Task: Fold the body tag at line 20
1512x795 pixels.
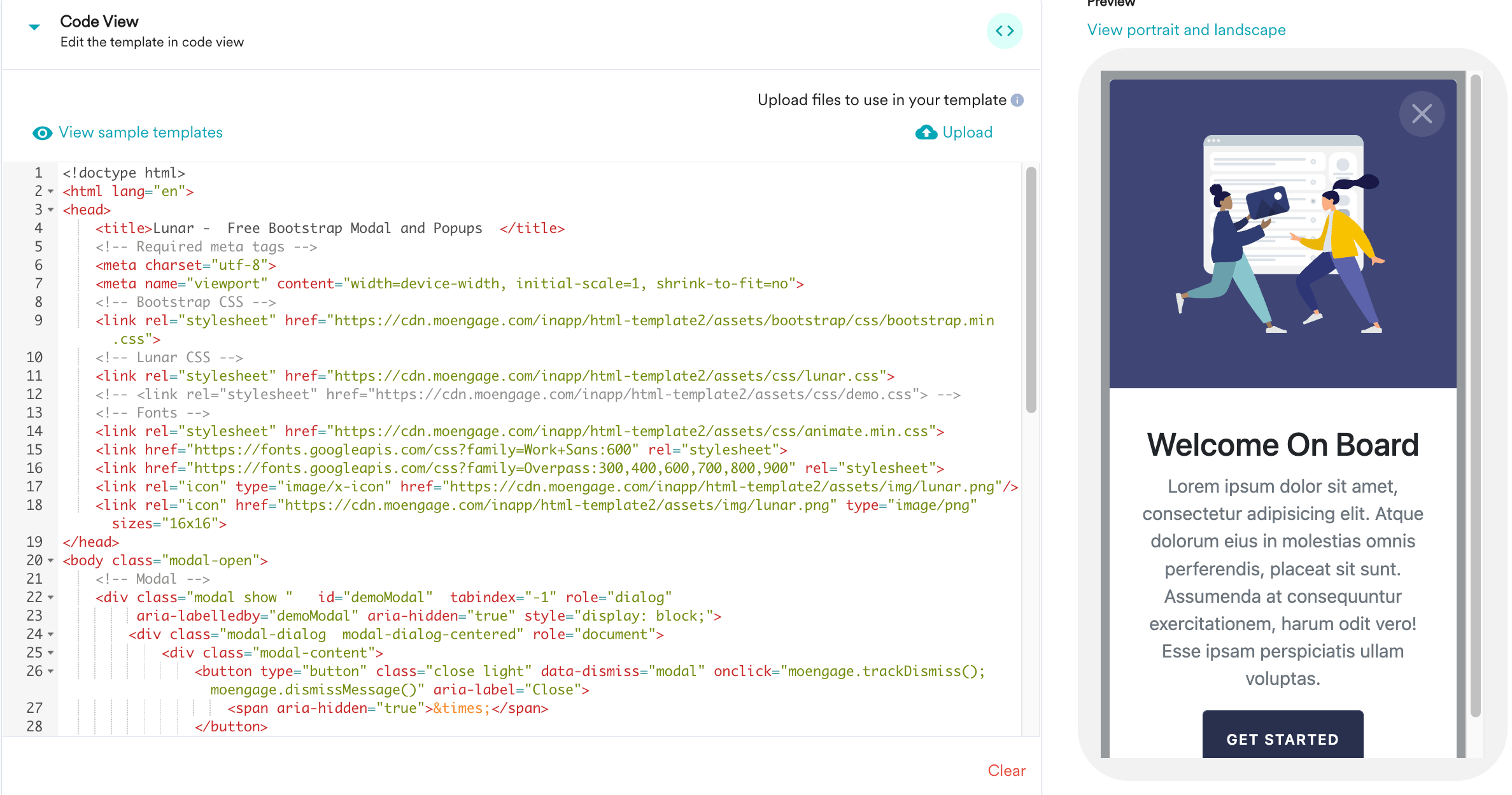Action: [51, 560]
